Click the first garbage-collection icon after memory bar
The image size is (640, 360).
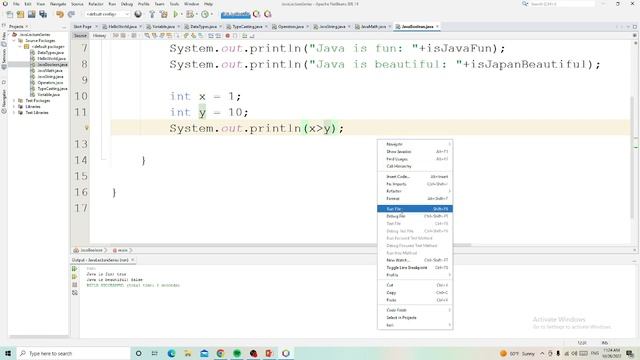[x=257, y=14]
